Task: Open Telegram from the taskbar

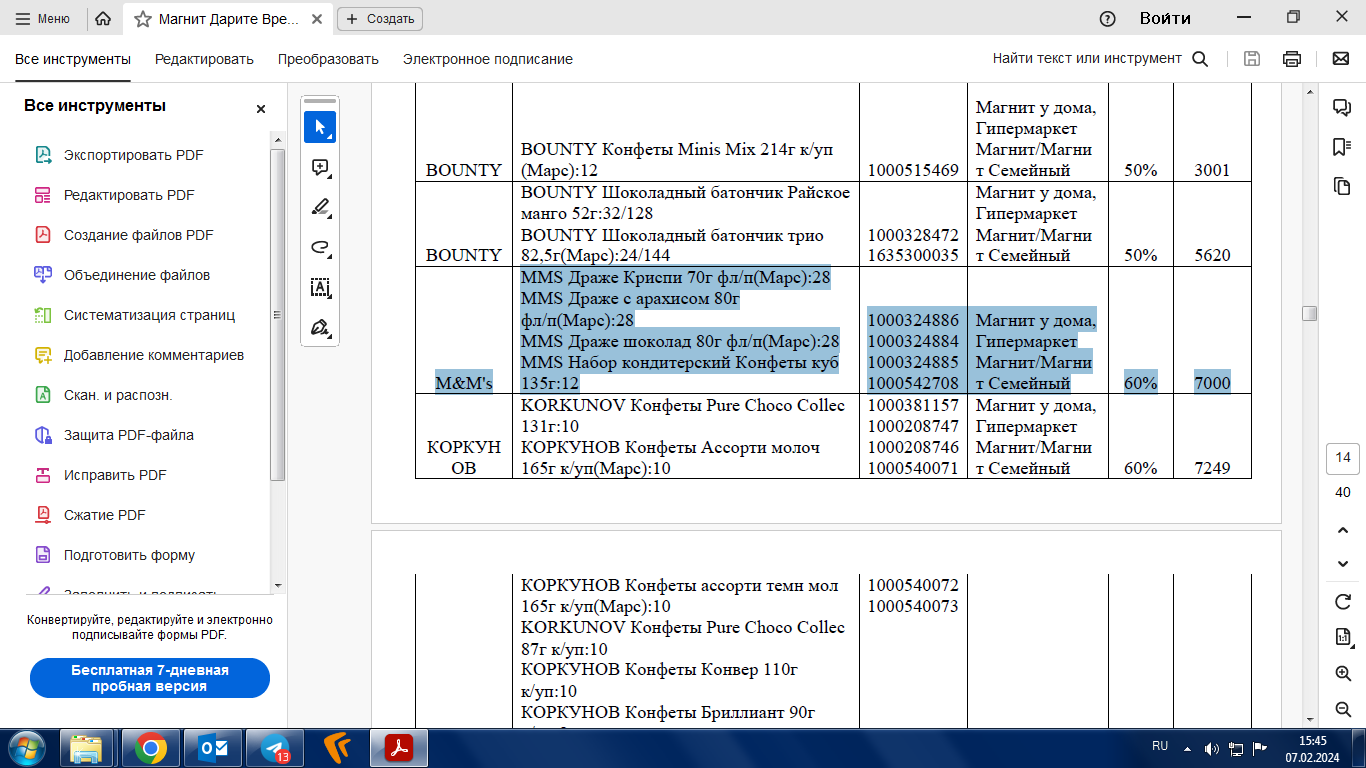Action: coord(275,747)
